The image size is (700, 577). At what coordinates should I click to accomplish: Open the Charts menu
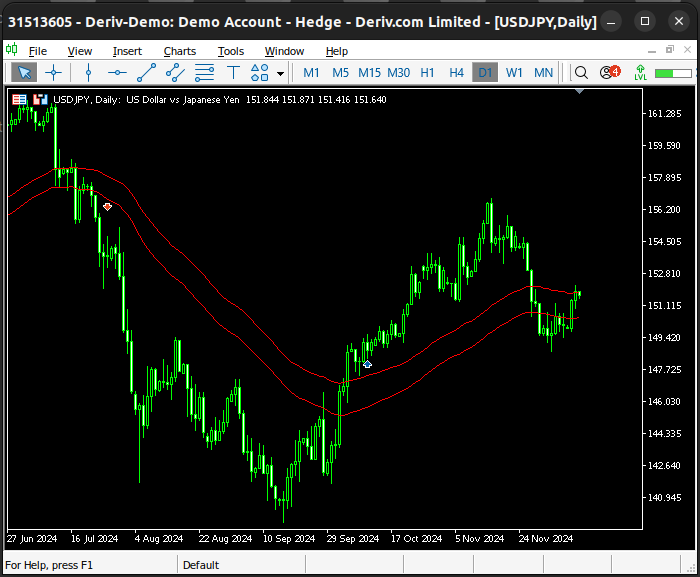click(179, 51)
